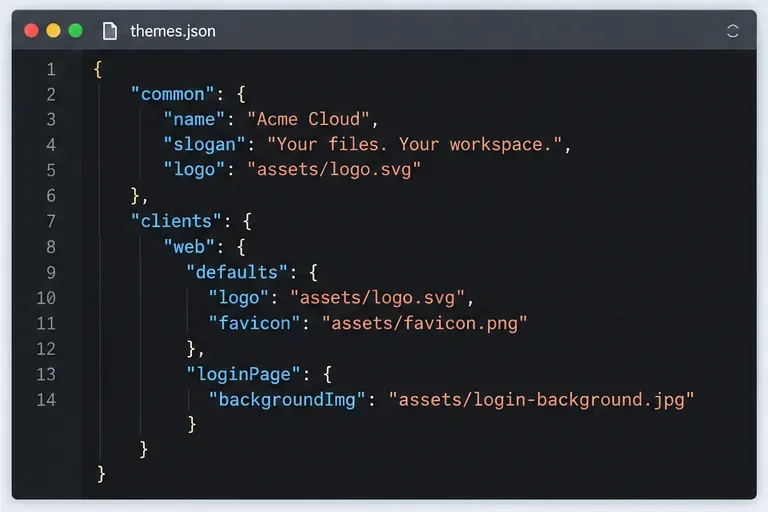Click the red close window button

(x=31, y=31)
